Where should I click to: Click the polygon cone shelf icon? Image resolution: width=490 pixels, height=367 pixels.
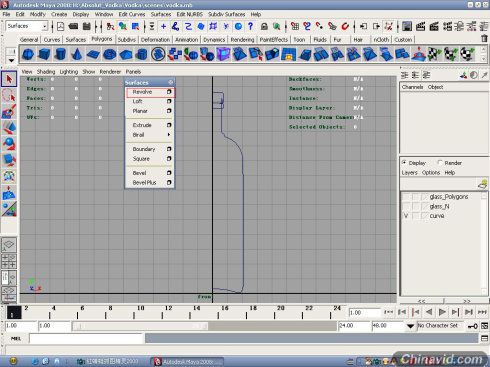click(77, 54)
